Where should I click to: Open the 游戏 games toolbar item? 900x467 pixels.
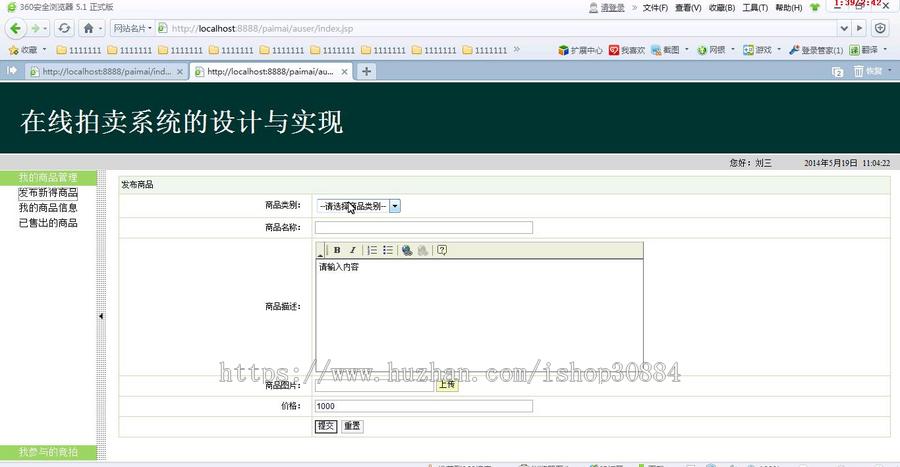click(x=757, y=50)
